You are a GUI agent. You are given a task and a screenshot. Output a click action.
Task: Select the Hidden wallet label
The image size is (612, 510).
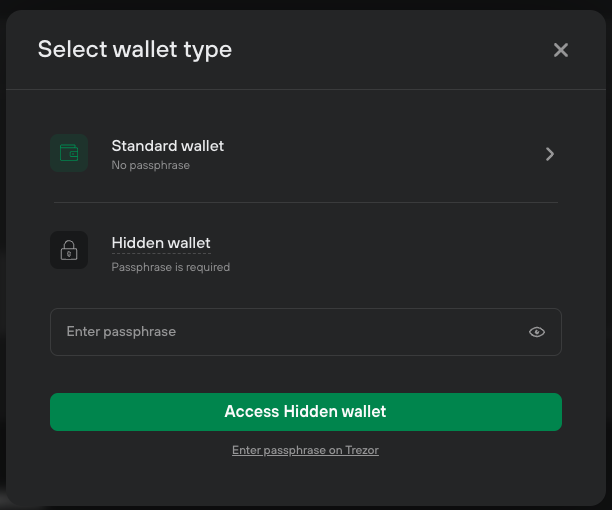pos(160,243)
